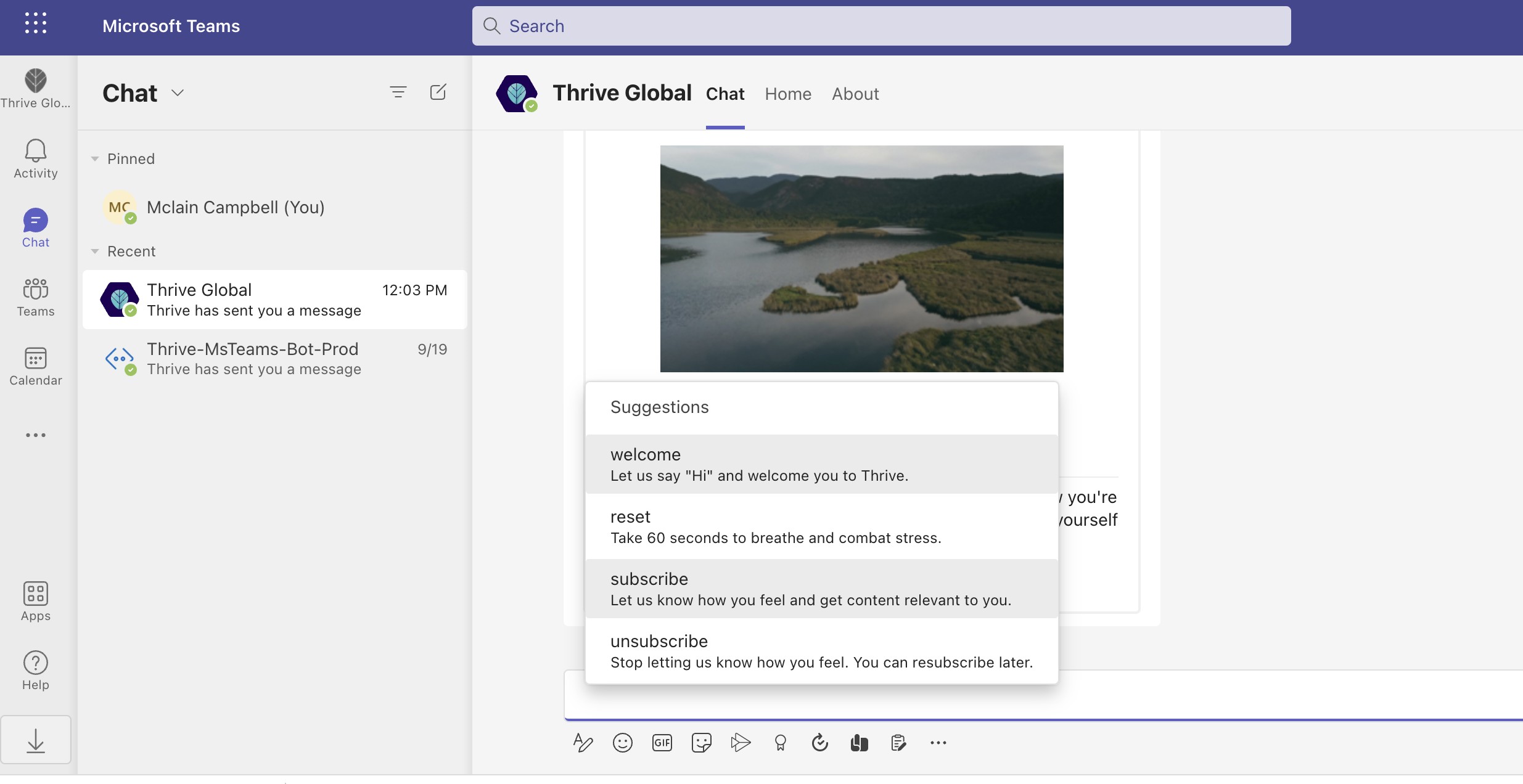The width and height of the screenshot is (1523, 784).
Task: Click the Thrive Global header name
Action: tap(622, 92)
